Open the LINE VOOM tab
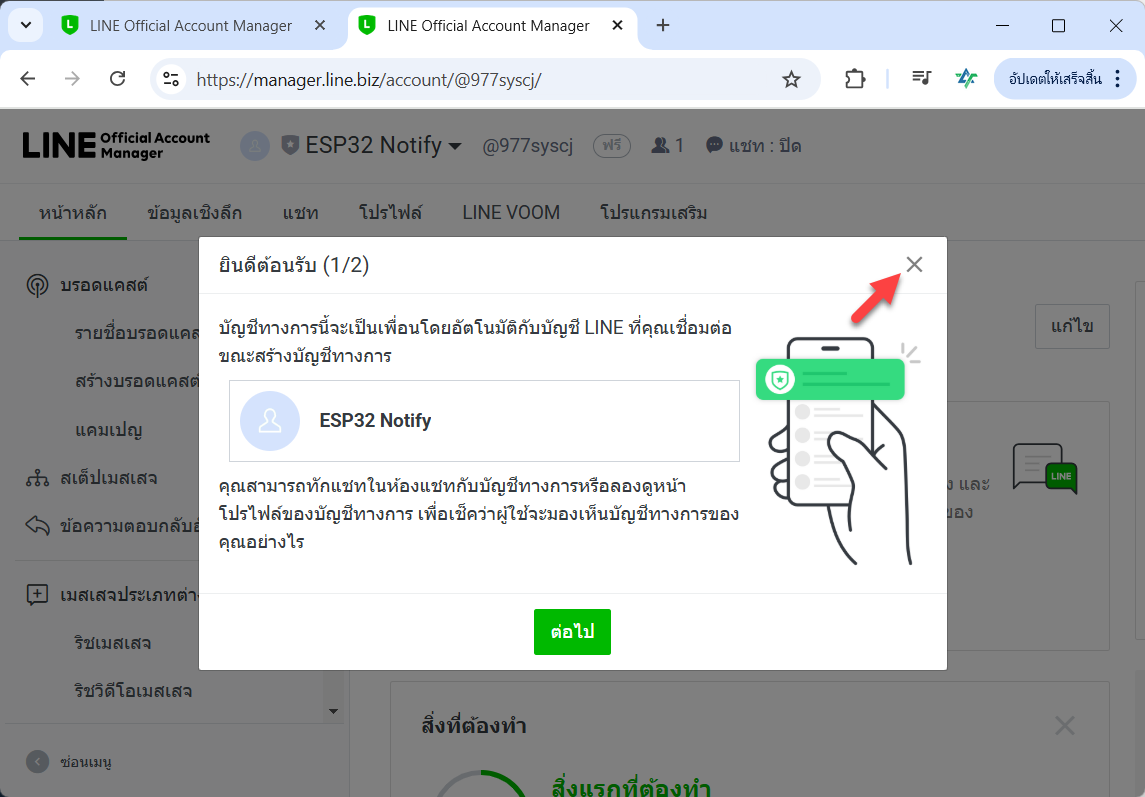This screenshot has width=1145, height=797. (511, 213)
